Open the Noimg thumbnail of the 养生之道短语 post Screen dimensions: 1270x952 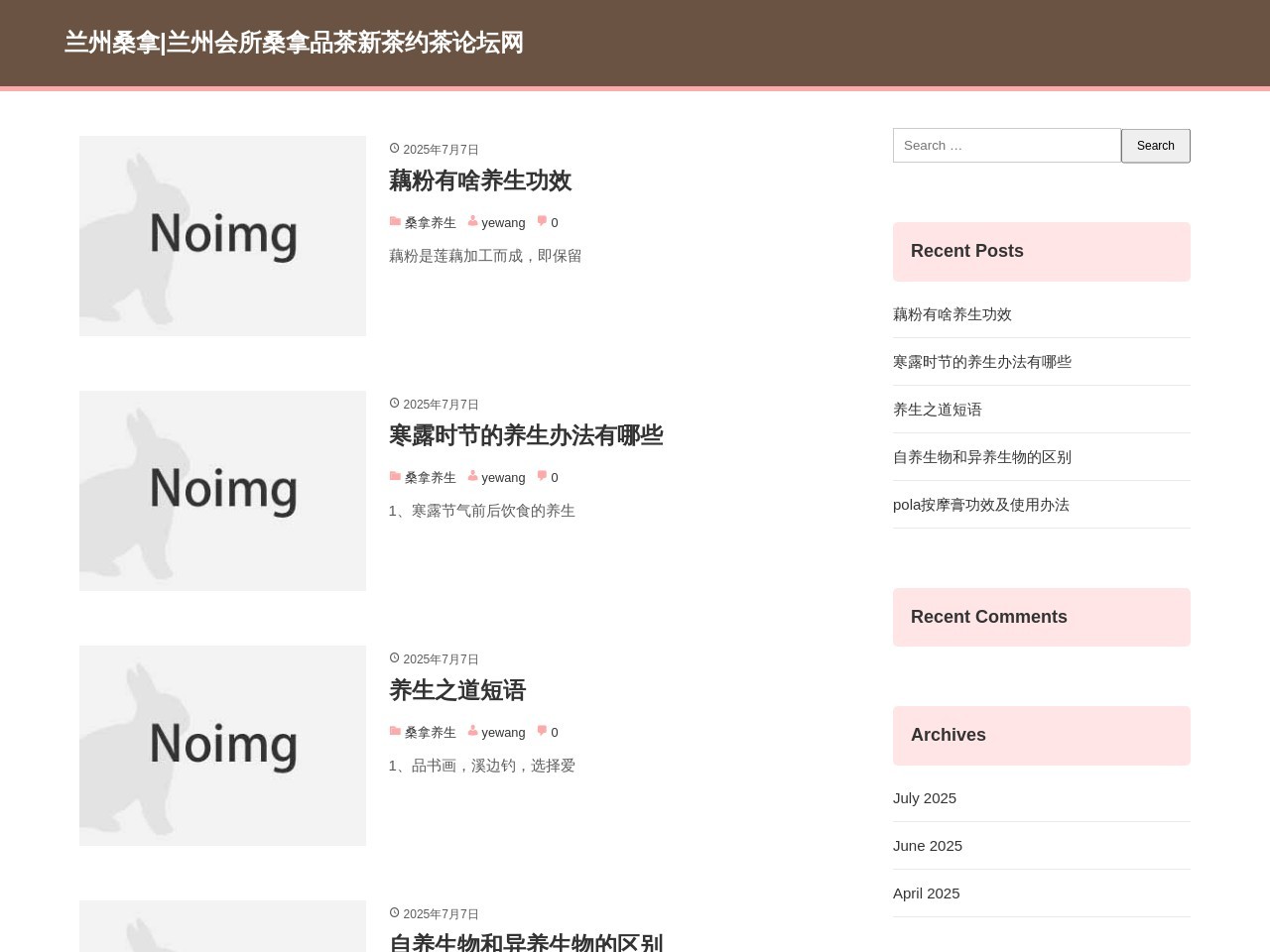[x=222, y=746]
